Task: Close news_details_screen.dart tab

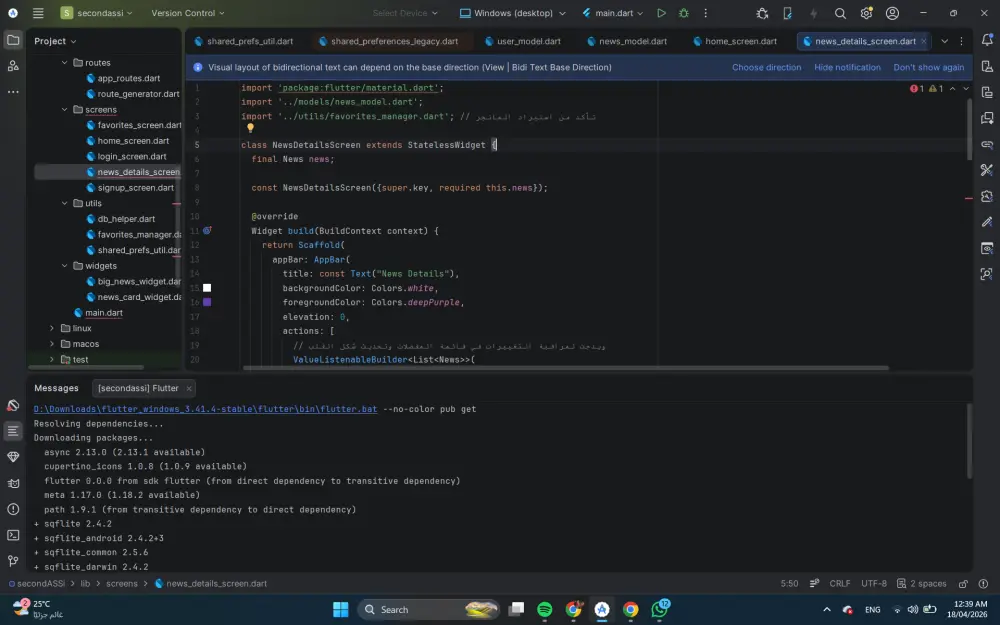Action: coord(923,41)
